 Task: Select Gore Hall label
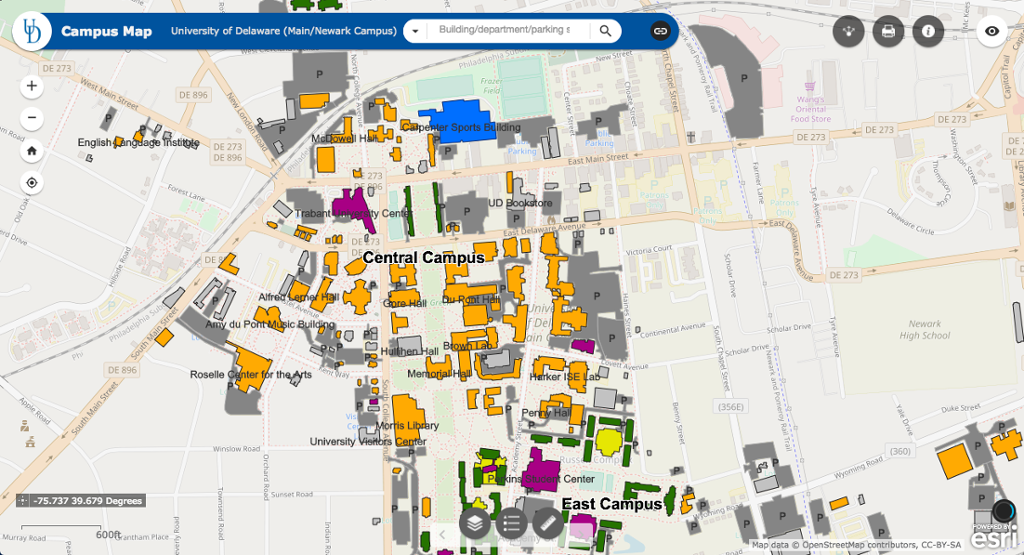pos(404,304)
